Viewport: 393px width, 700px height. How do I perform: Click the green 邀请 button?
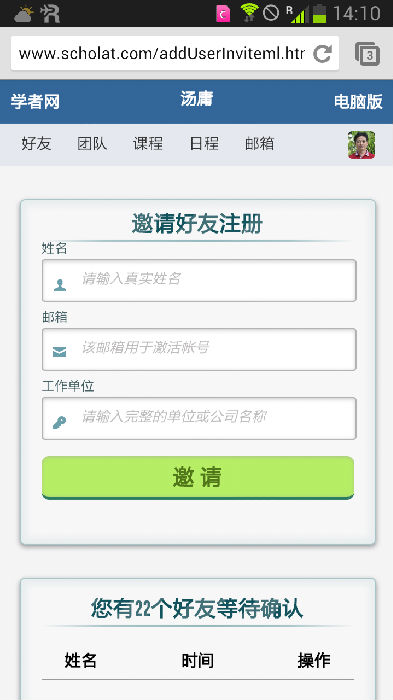coord(198,477)
